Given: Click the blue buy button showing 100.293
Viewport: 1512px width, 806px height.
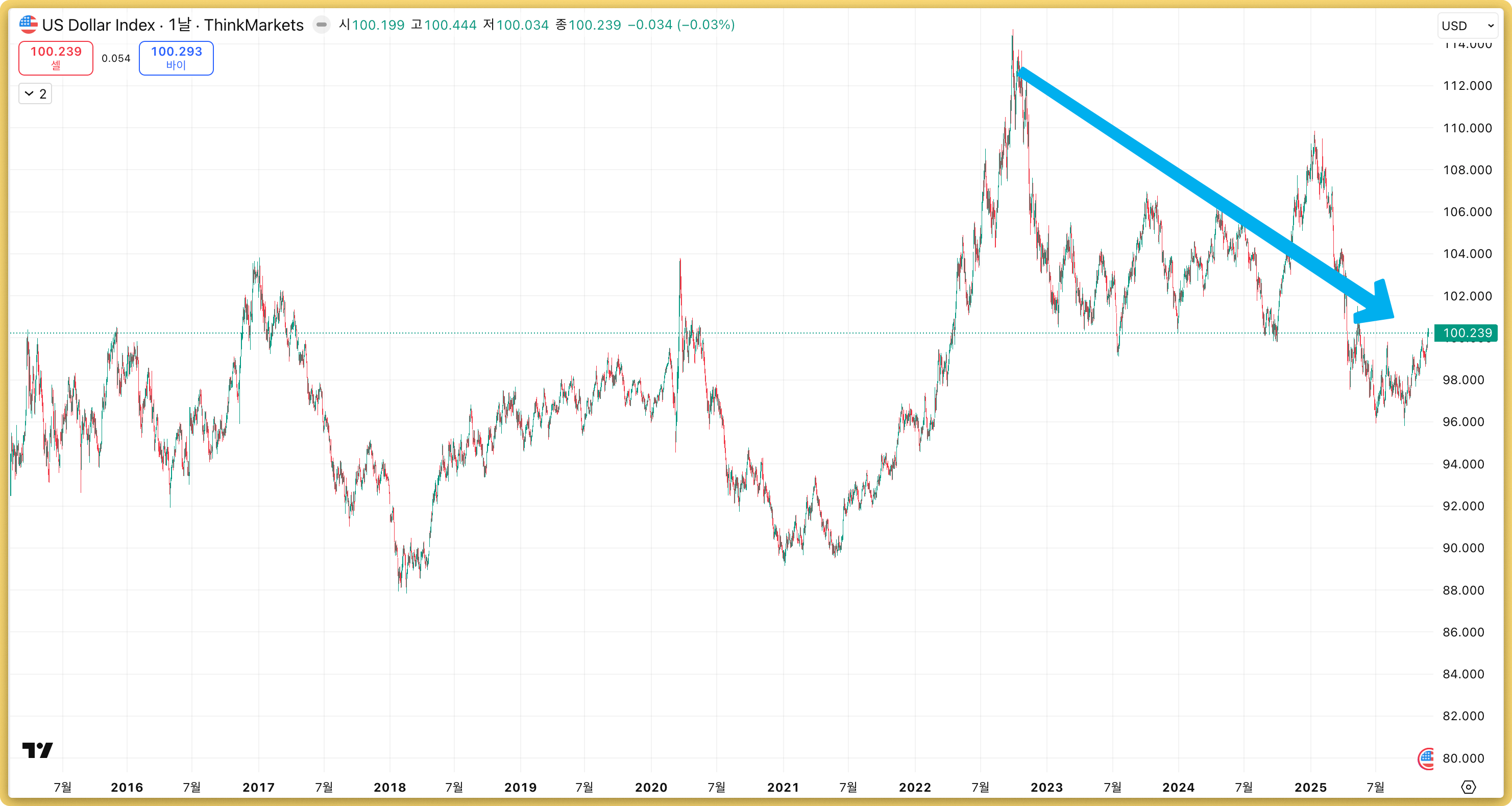Looking at the screenshot, I should click(176, 58).
